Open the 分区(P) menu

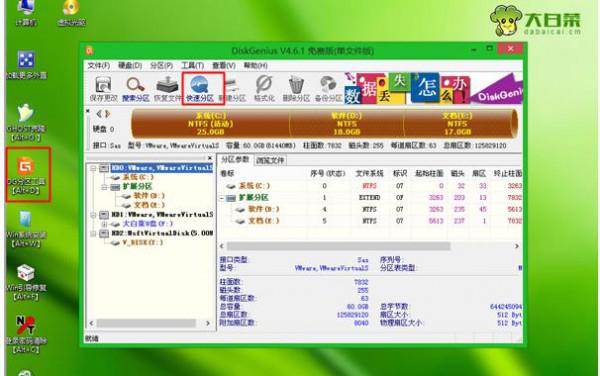161,65
